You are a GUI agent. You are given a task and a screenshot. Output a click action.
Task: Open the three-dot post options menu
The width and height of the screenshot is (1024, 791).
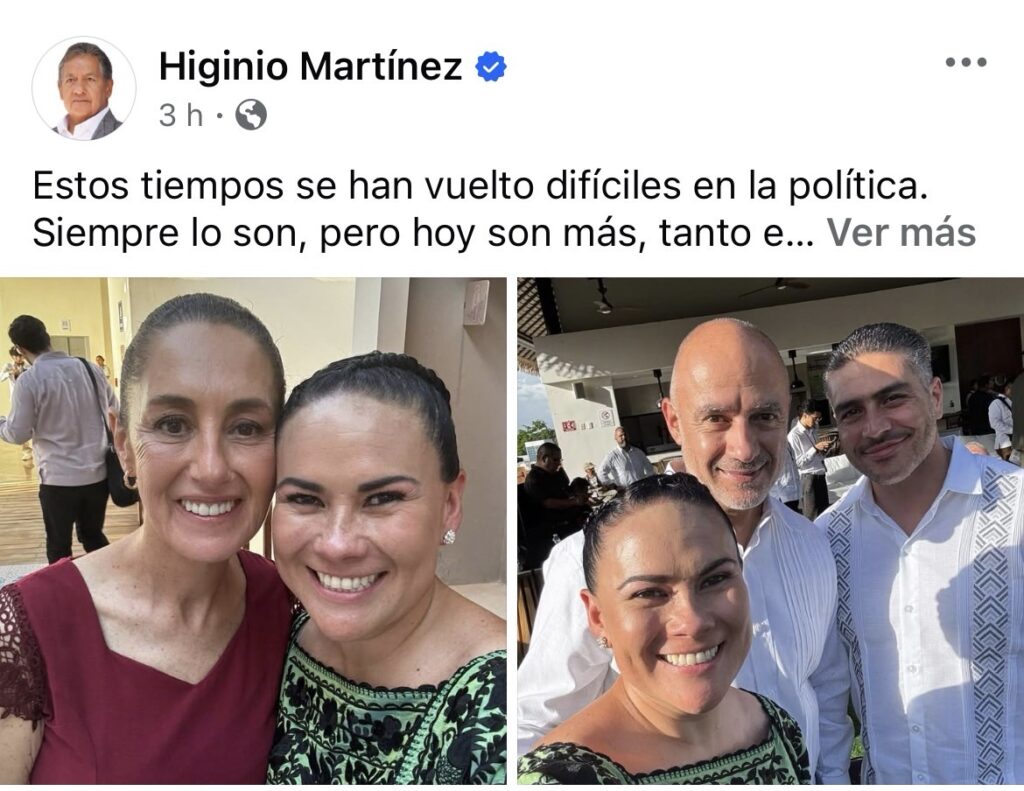pos(966,63)
